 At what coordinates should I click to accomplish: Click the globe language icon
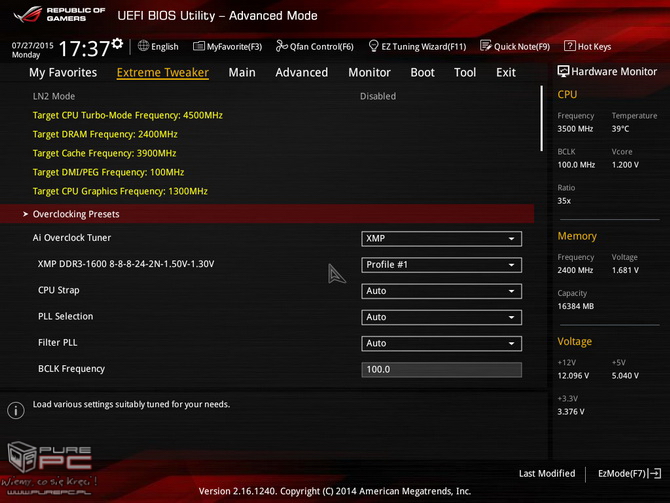(x=143, y=46)
